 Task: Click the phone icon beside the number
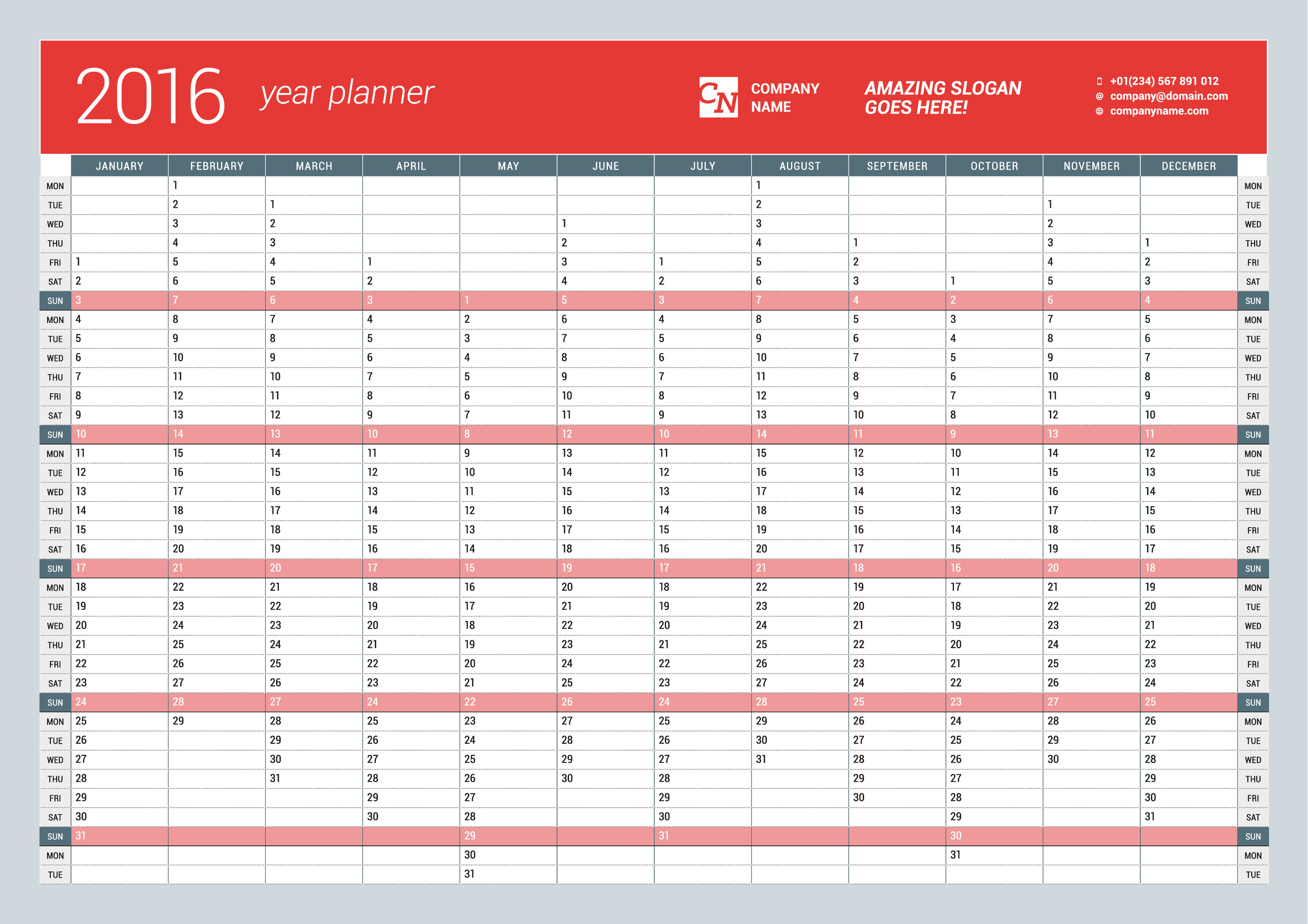tap(1100, 82)
